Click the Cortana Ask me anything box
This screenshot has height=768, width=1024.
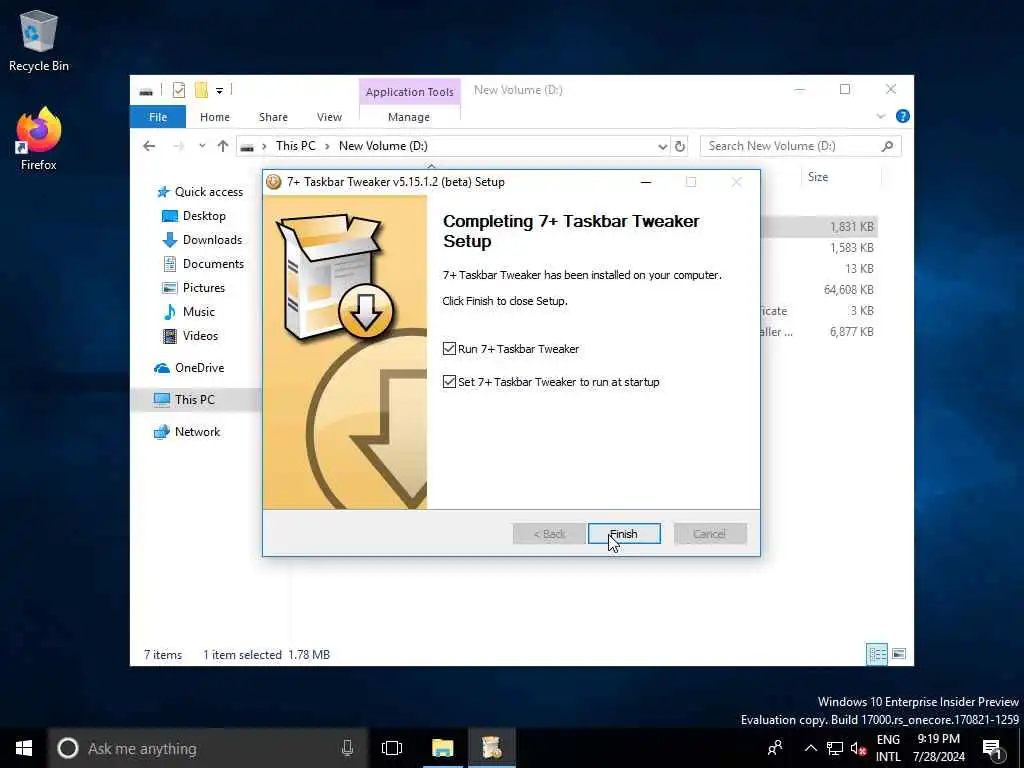pos(208,748)
